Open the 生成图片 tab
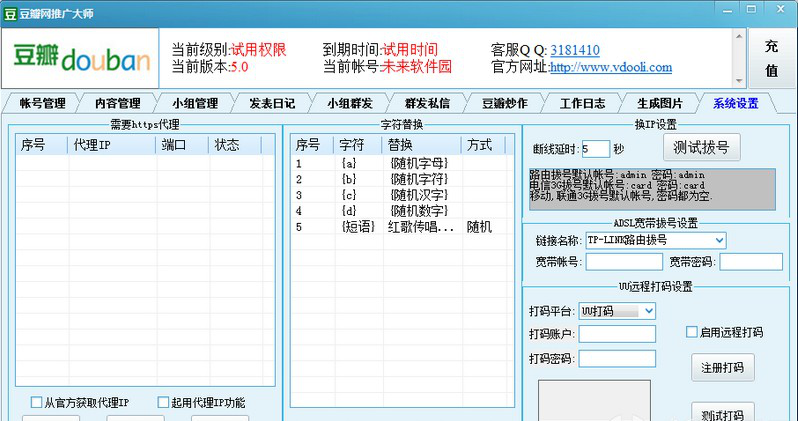 (x=660, y=103)
